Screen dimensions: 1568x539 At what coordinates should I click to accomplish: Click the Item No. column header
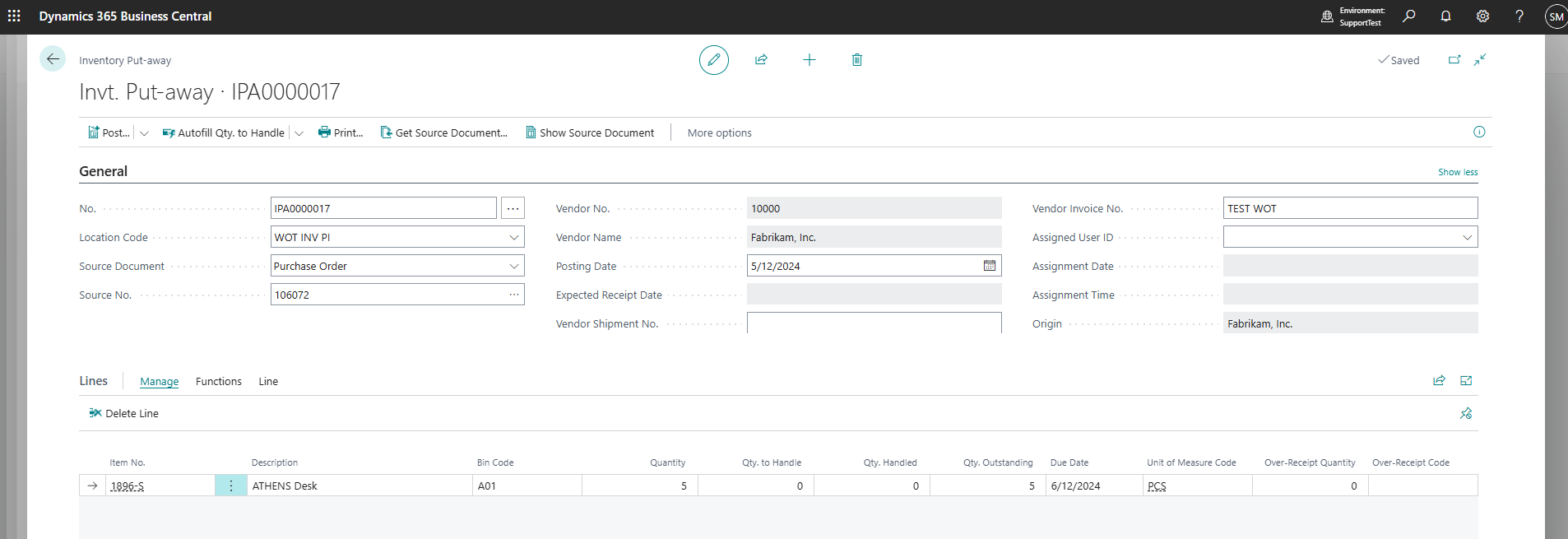128,462
